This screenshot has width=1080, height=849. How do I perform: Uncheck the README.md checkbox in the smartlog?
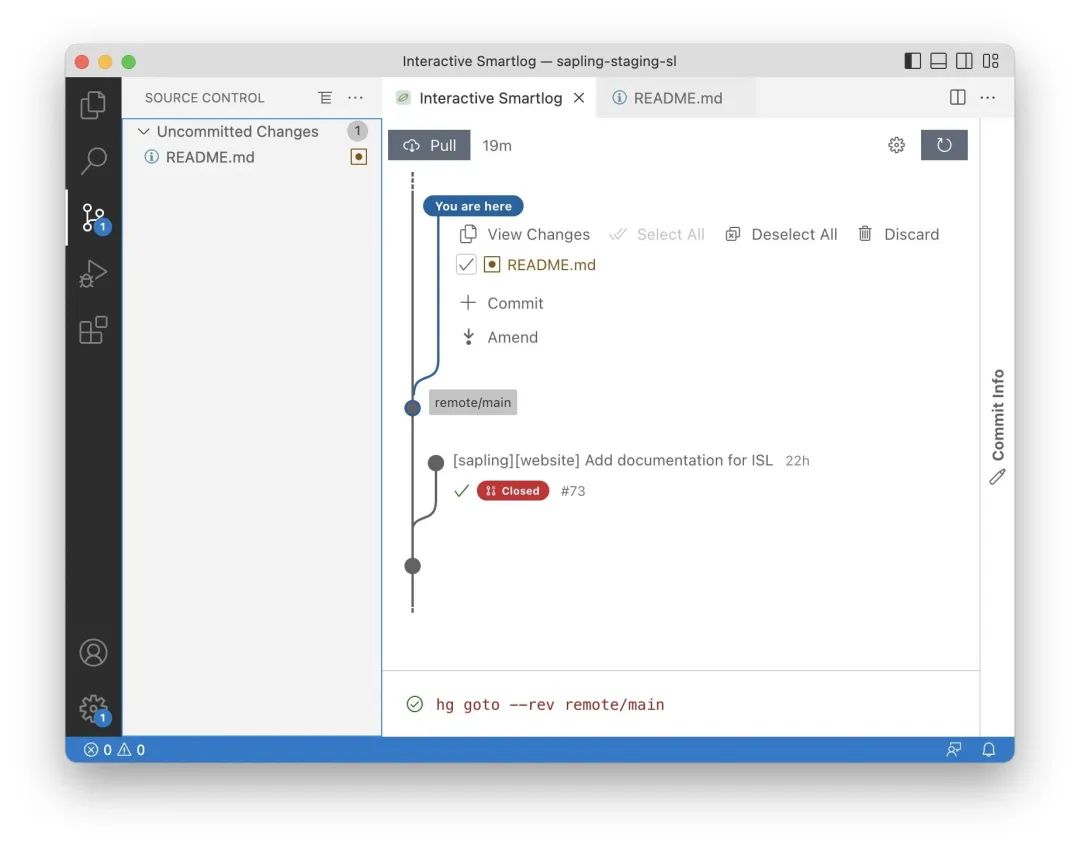tap(466, 264)
